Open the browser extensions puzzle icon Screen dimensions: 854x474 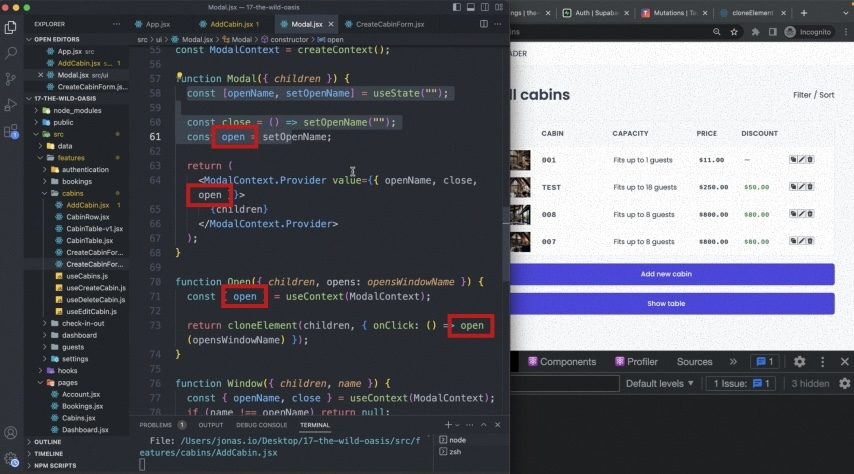point(753,32)
